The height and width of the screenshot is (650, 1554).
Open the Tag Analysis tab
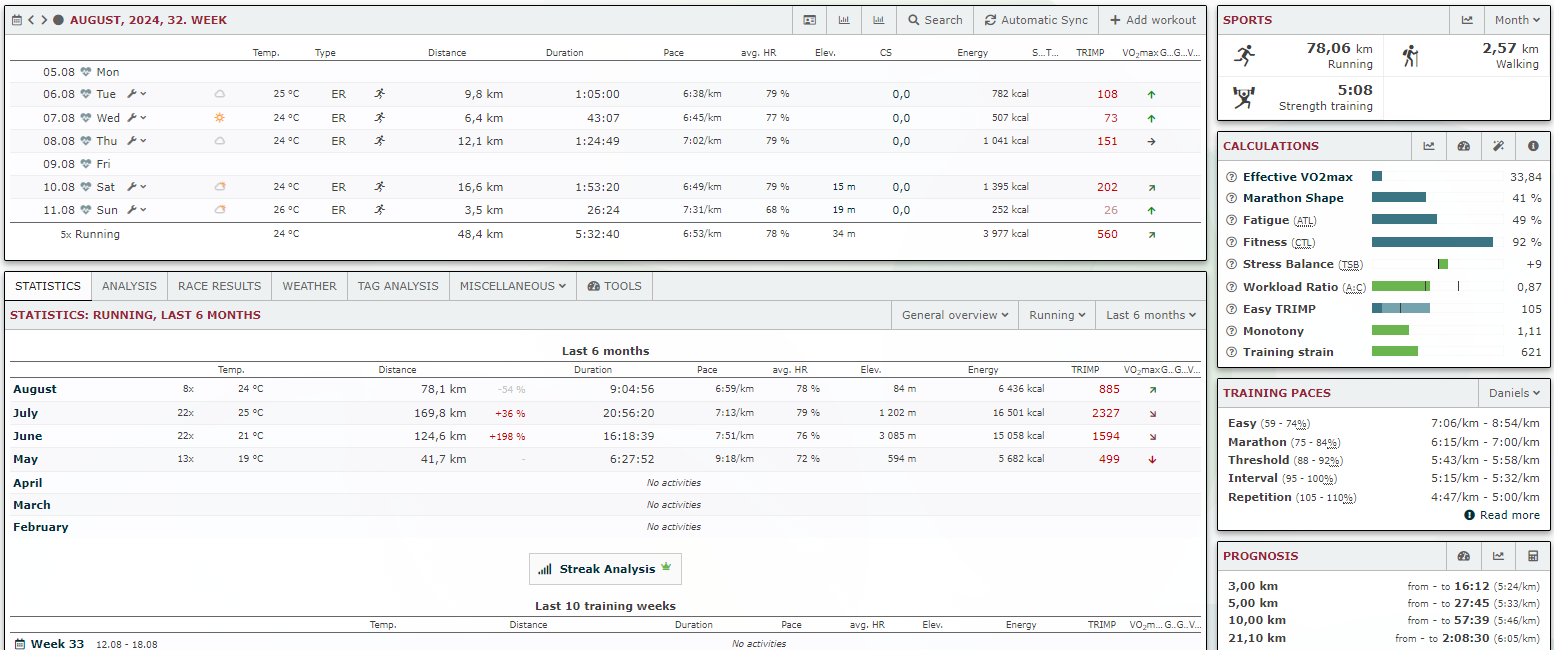pyautogui.click(x=398, y=286)
